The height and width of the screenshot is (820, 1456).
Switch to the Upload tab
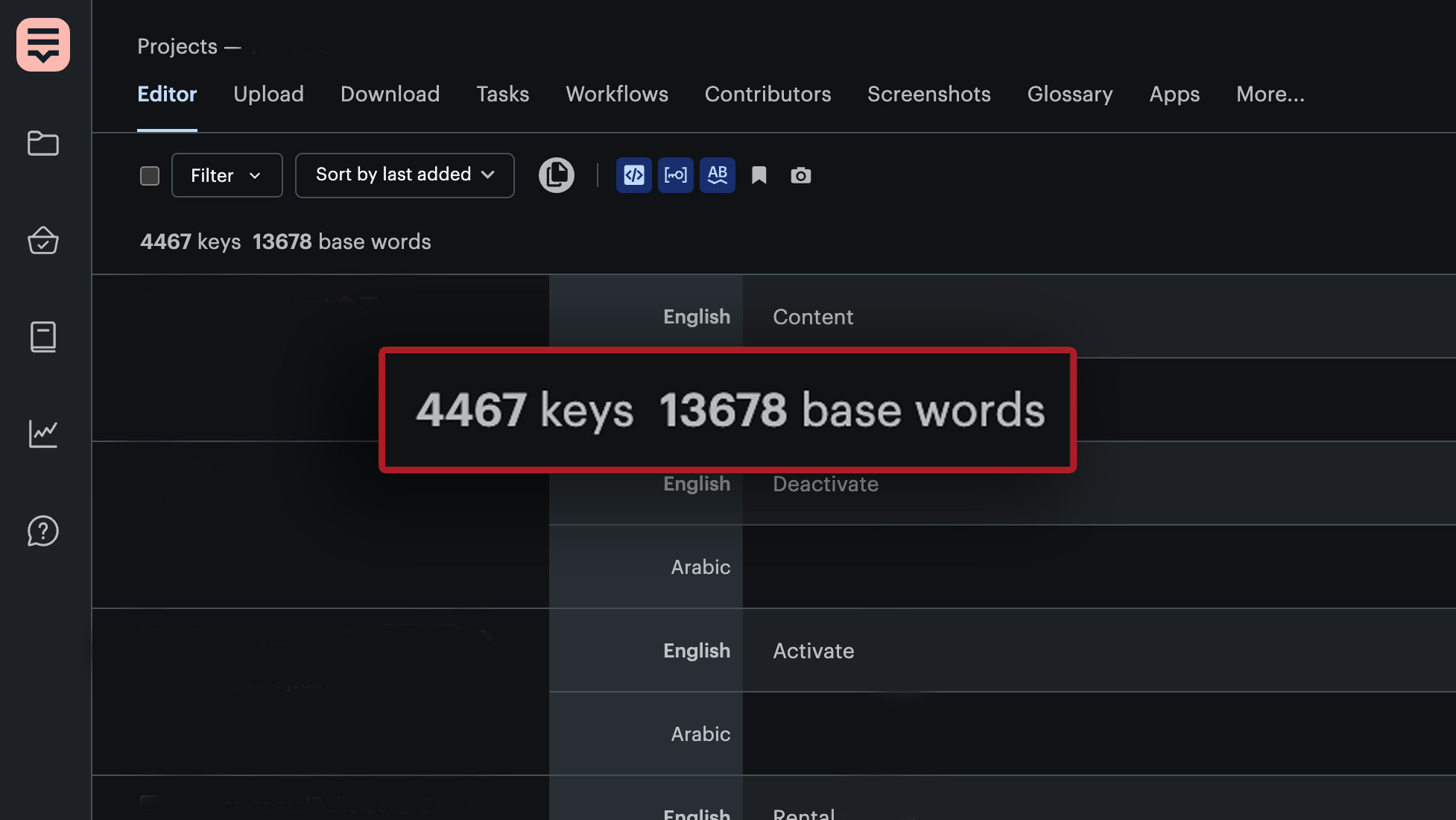tap(268, 94)
